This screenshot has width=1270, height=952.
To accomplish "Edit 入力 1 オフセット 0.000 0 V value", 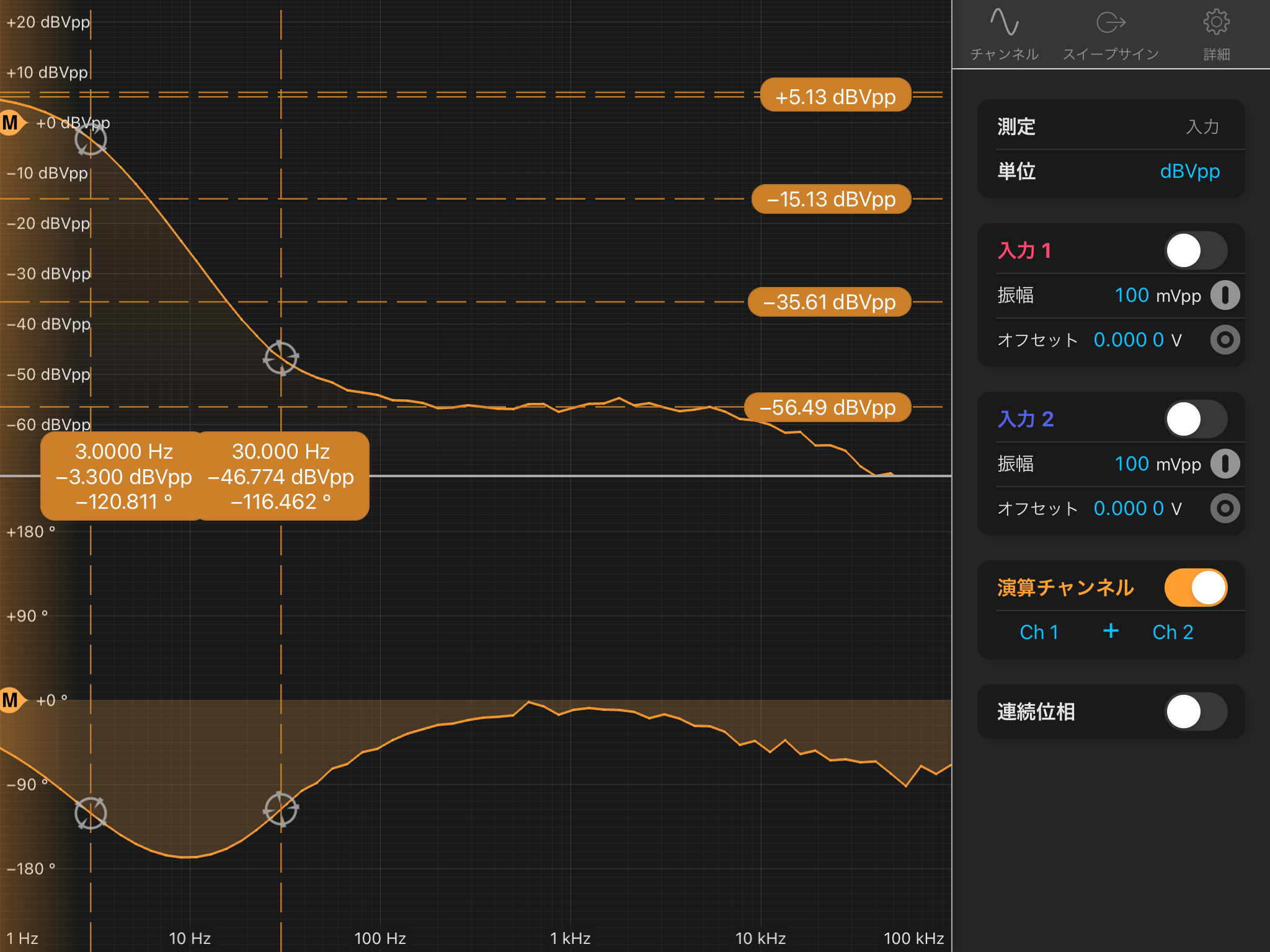I will coord(1137,340).
